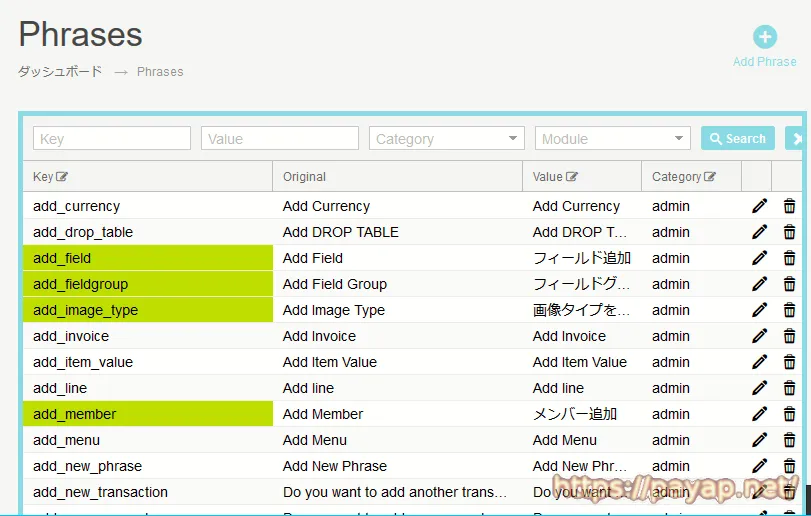Click trash icon in add_invoice row
811x516 pixels.
790,336
